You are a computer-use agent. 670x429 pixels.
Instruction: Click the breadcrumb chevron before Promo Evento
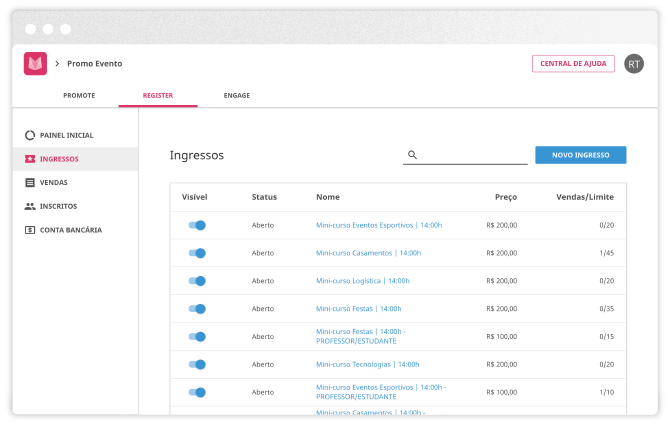[57, 64]
